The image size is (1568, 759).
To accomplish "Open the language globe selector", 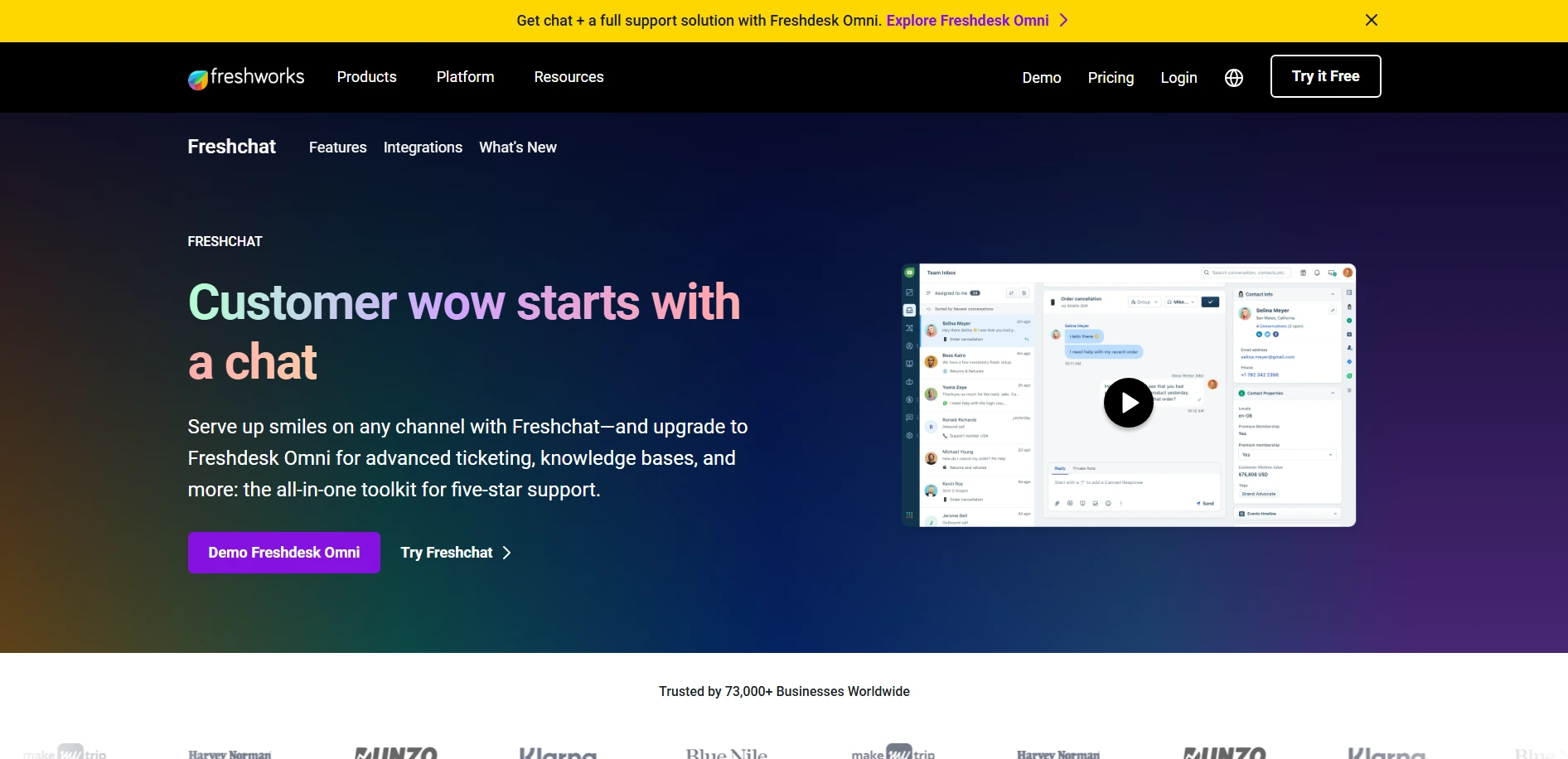I will (x=1234, y=77).
